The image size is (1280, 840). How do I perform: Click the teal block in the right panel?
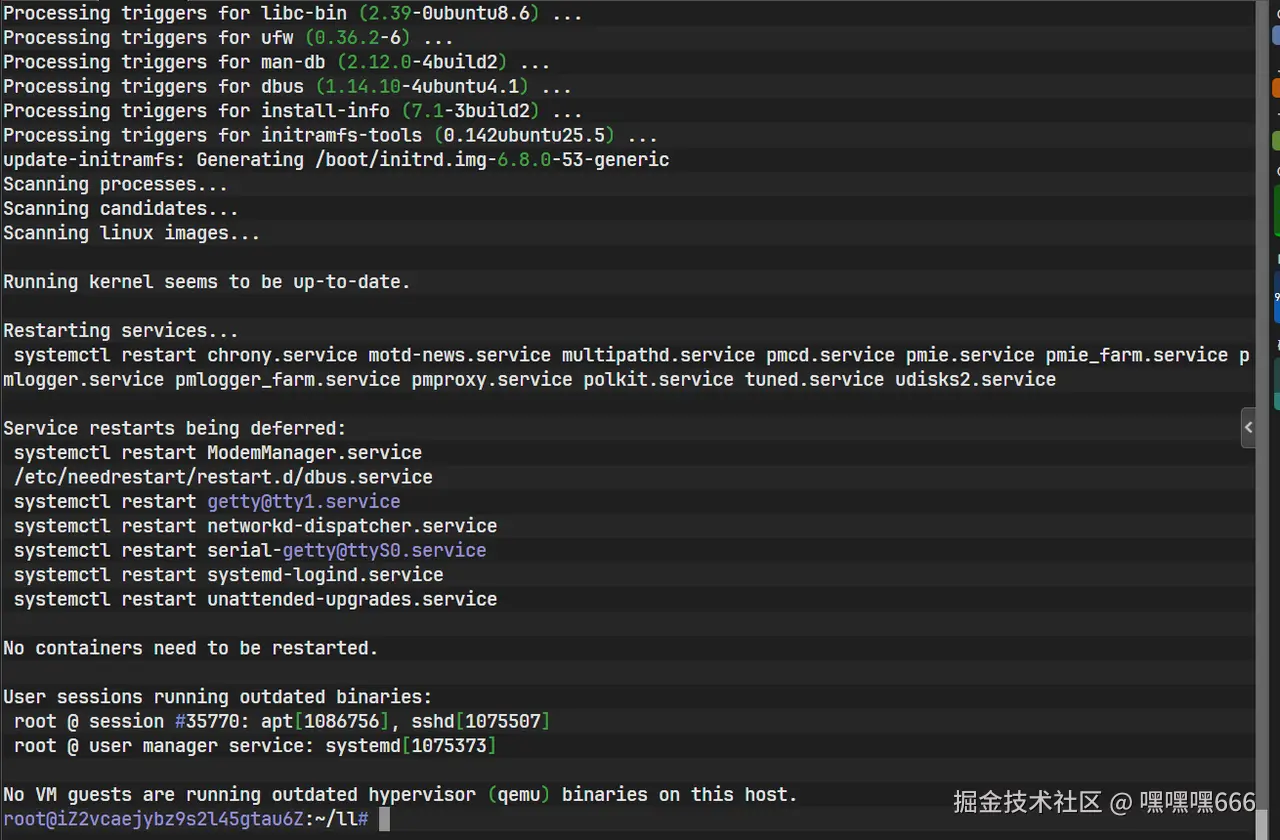tap(1277, 384)
